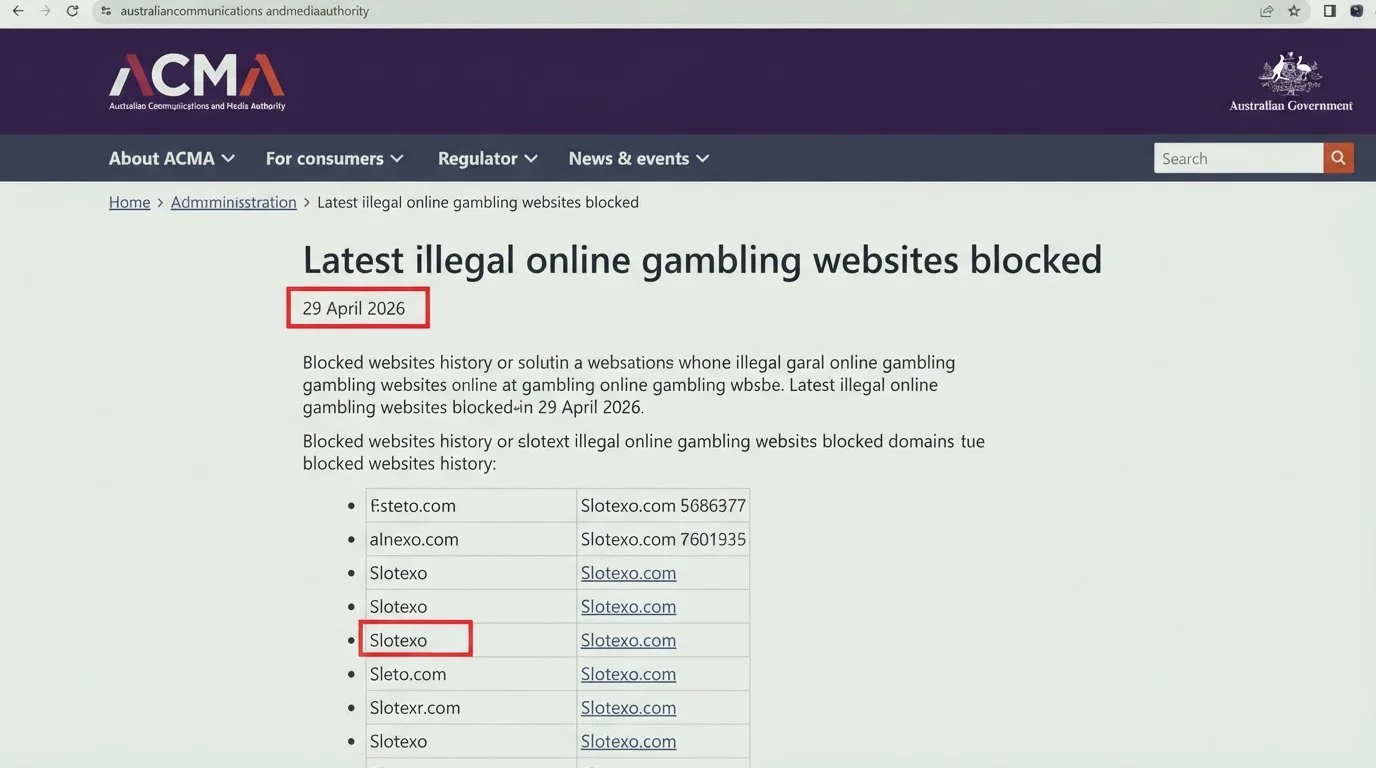Open the Administration breadcrumb link
Screen dimensions: 1376x768
tap(233, 202)
